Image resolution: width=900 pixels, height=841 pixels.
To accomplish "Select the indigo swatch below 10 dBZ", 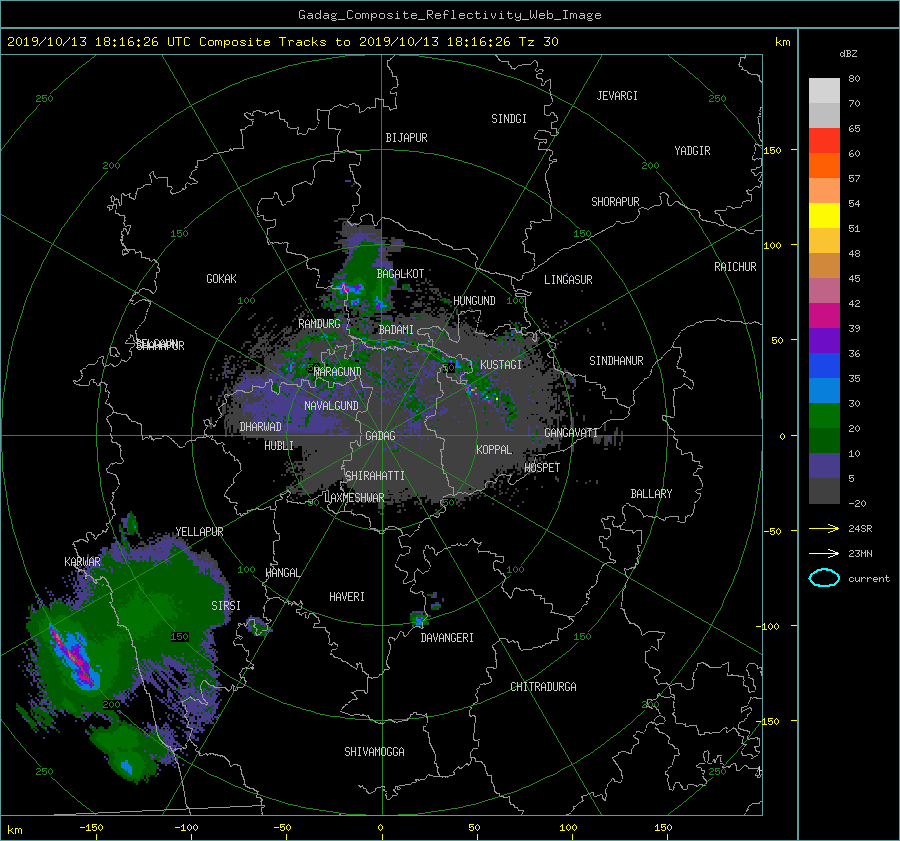I will [x=824, y=466].
